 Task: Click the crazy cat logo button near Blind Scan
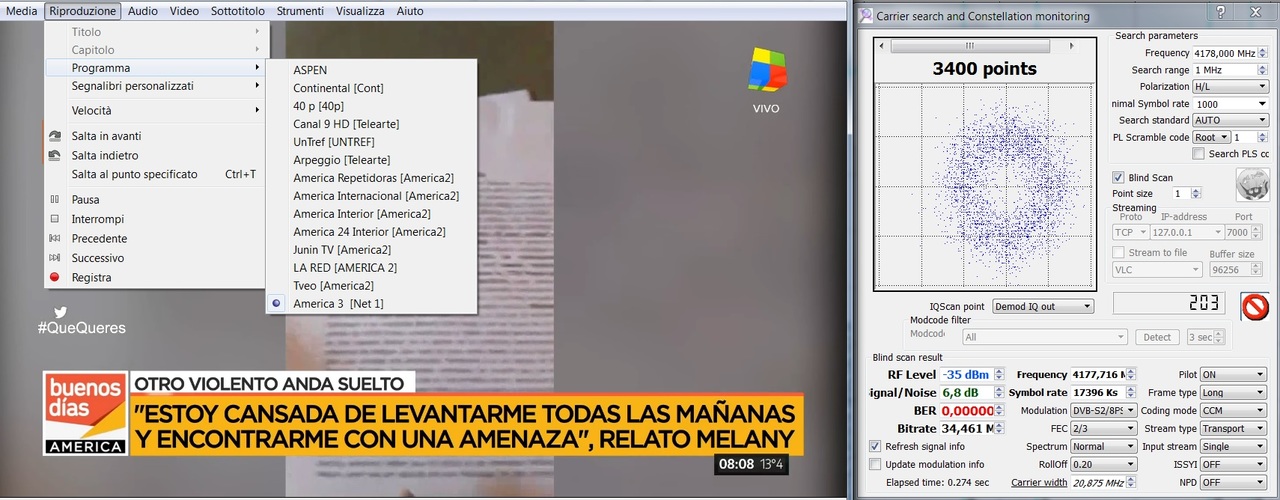click(x=1252, y=185)
